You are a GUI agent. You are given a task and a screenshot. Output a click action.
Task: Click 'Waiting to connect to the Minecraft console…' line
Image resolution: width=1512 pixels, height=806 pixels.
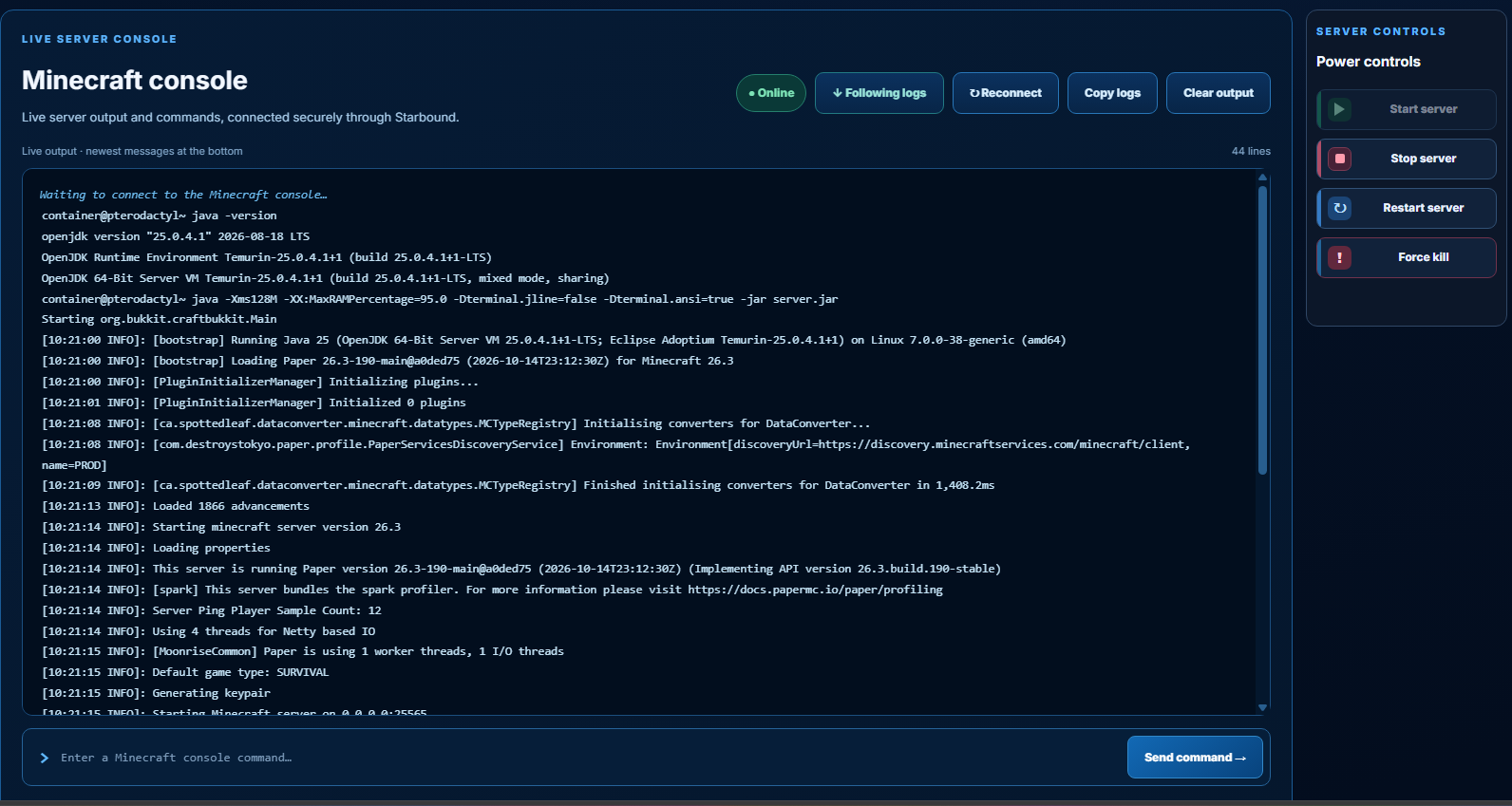tap(183, 195)
